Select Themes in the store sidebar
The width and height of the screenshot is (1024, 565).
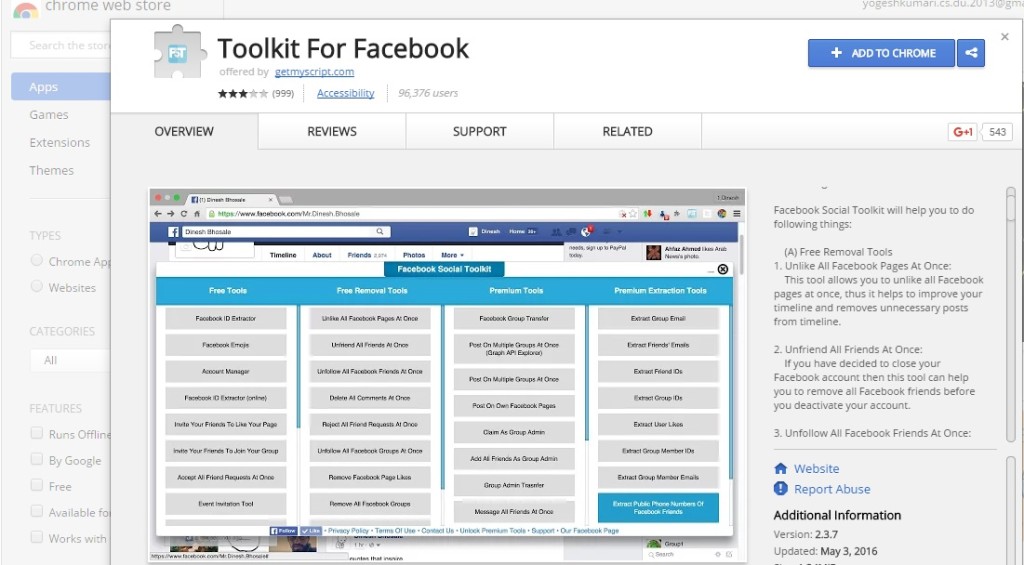coord(52,170)
